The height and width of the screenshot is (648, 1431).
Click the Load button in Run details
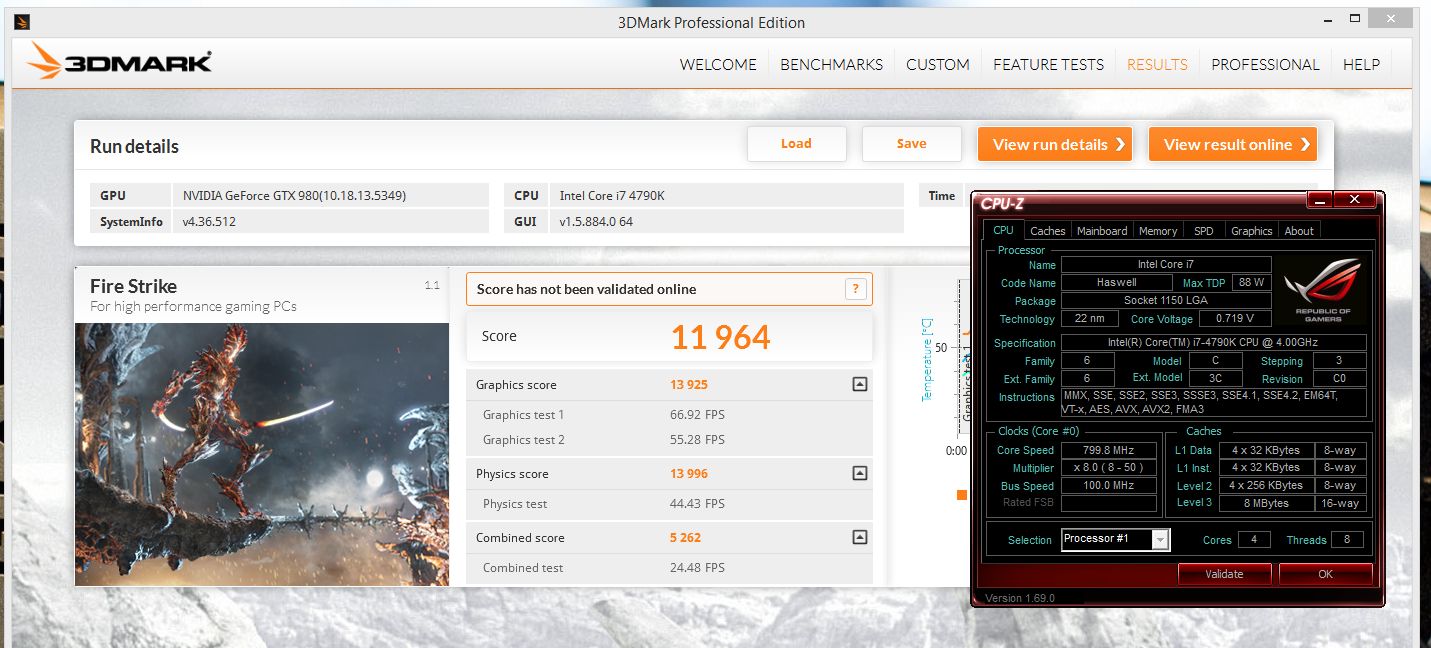coord(797,144)
